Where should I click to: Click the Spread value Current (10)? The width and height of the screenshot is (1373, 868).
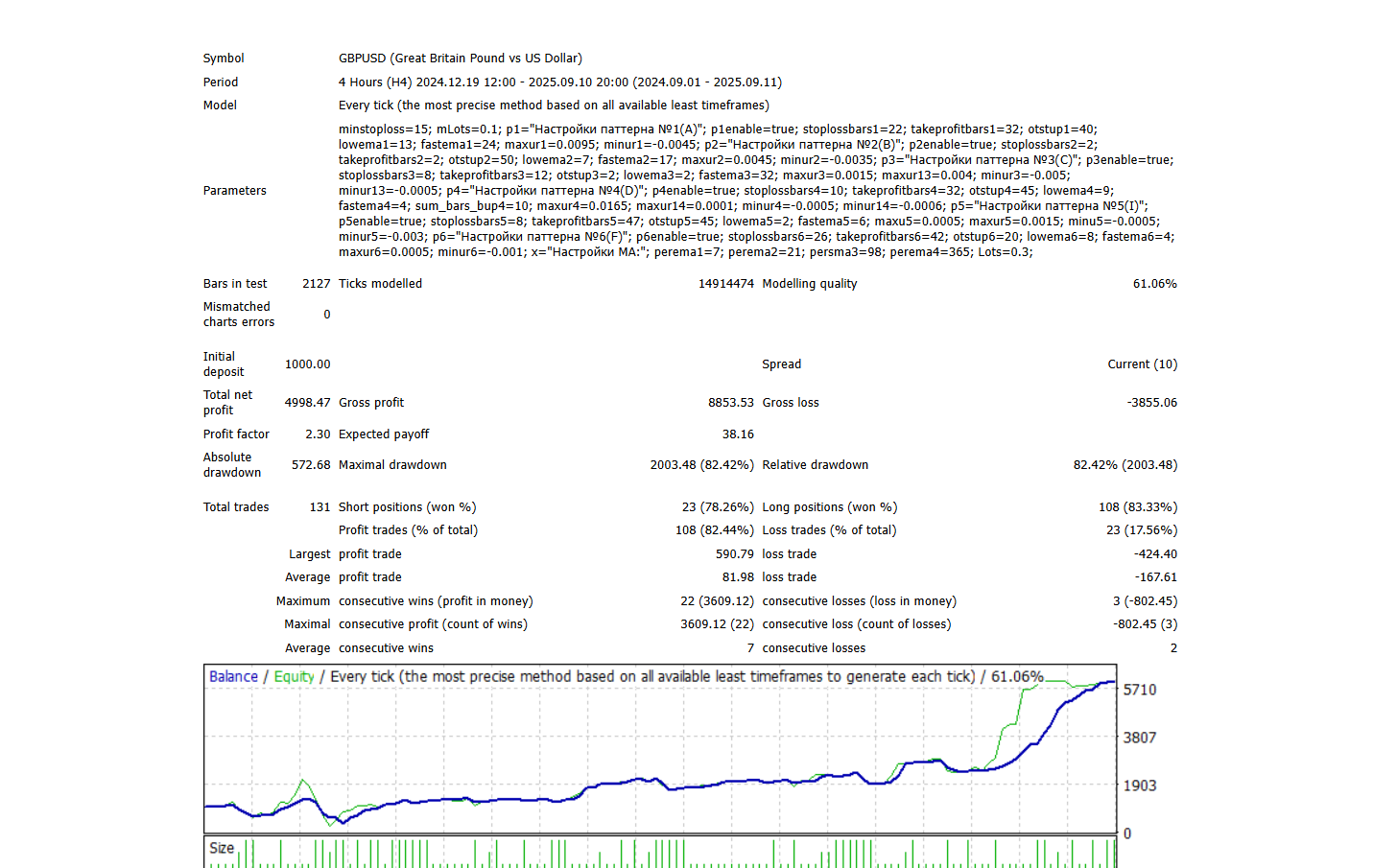tap(1142, 364)
